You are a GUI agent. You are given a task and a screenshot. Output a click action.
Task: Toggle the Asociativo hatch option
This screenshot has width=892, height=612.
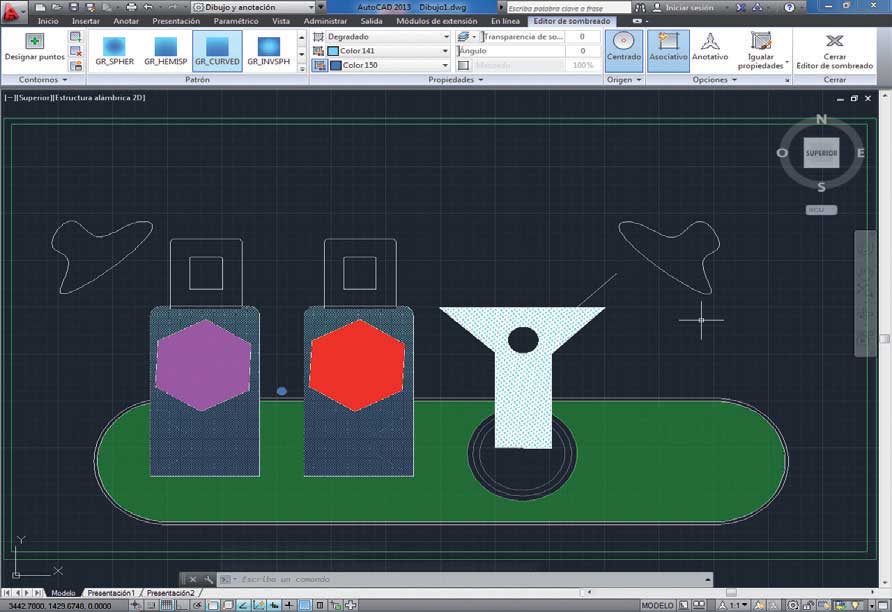click(x=668, y=46)
